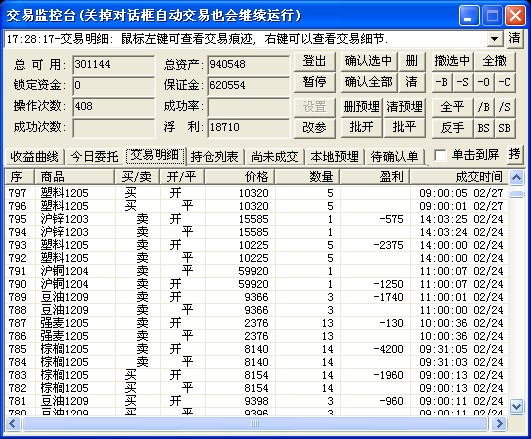Click the 清 button next to 确认全部
The width and height of the screenshot is (531, 439).
coord(411,82)
